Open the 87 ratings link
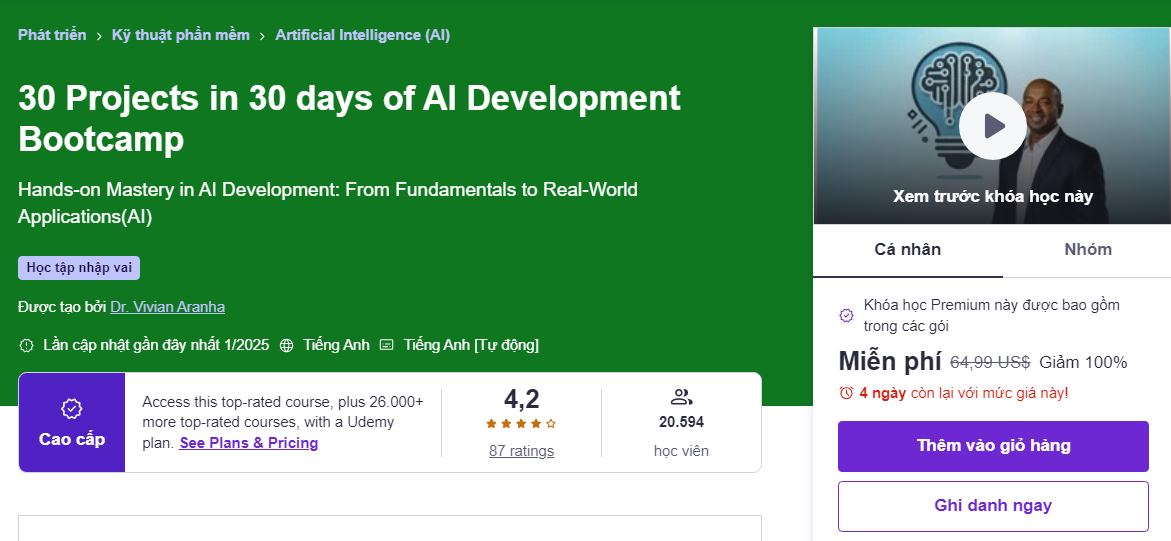The width and height of the screenshot is (1171, 541). tap(521, 451)
